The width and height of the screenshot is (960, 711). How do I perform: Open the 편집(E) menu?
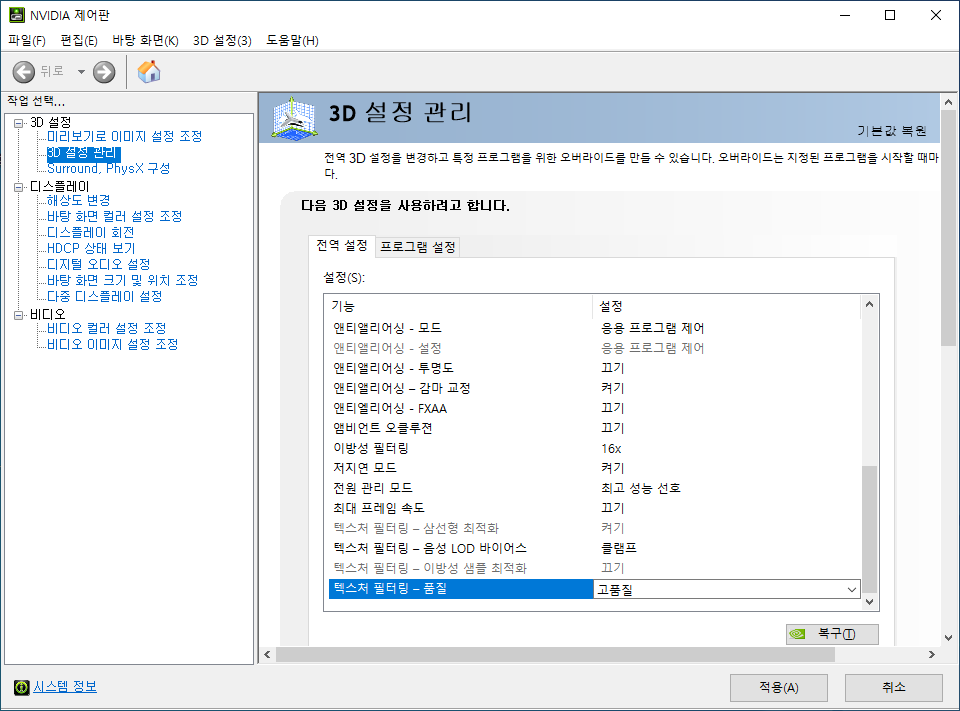pyautogui.click(x=79, y=40)
